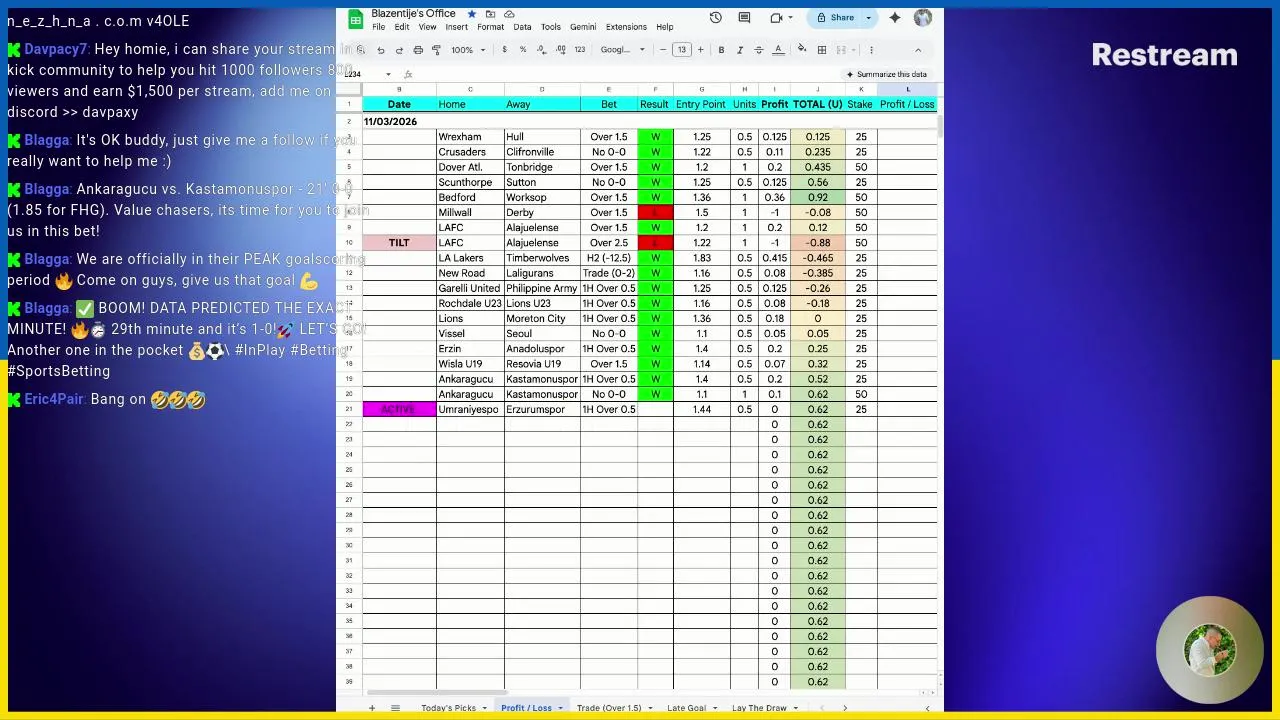This screenshot has height=720, width=1280.
Task: Open the Data menu
Action: coord(522,27)
